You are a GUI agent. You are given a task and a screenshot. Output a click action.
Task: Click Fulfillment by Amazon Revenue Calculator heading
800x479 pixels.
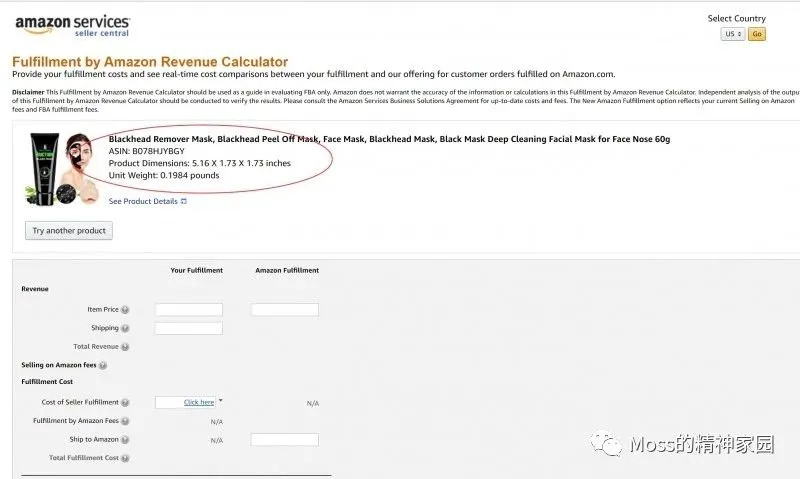(x=150, y=62)
